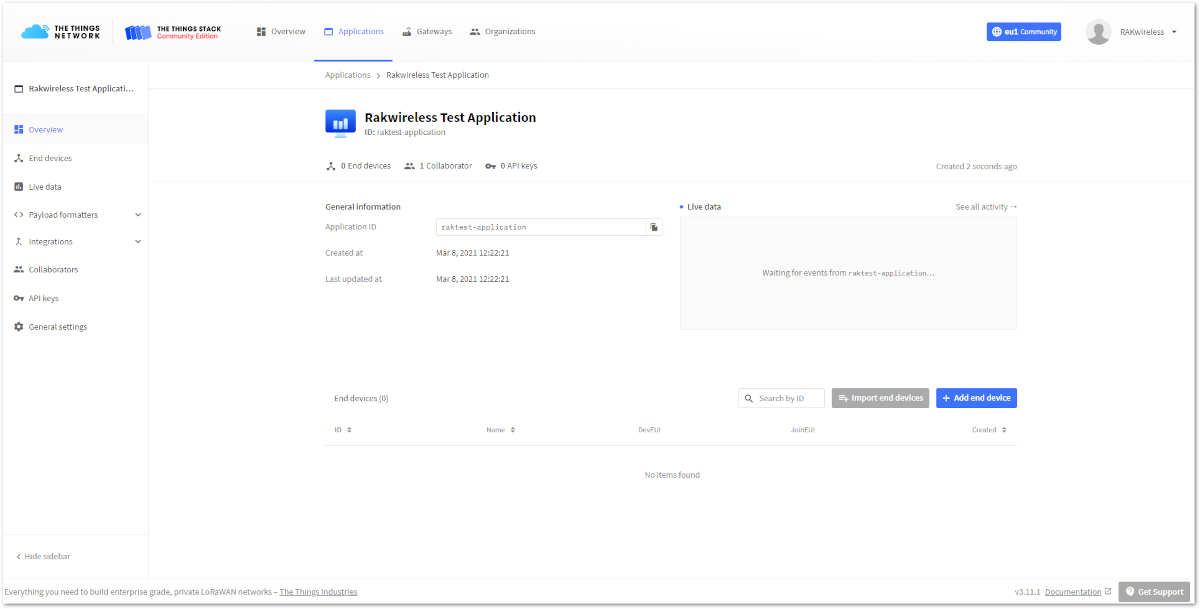Open Live data in the sidebar
Viewport: 1200px width, 609px height.
point(75,187)
